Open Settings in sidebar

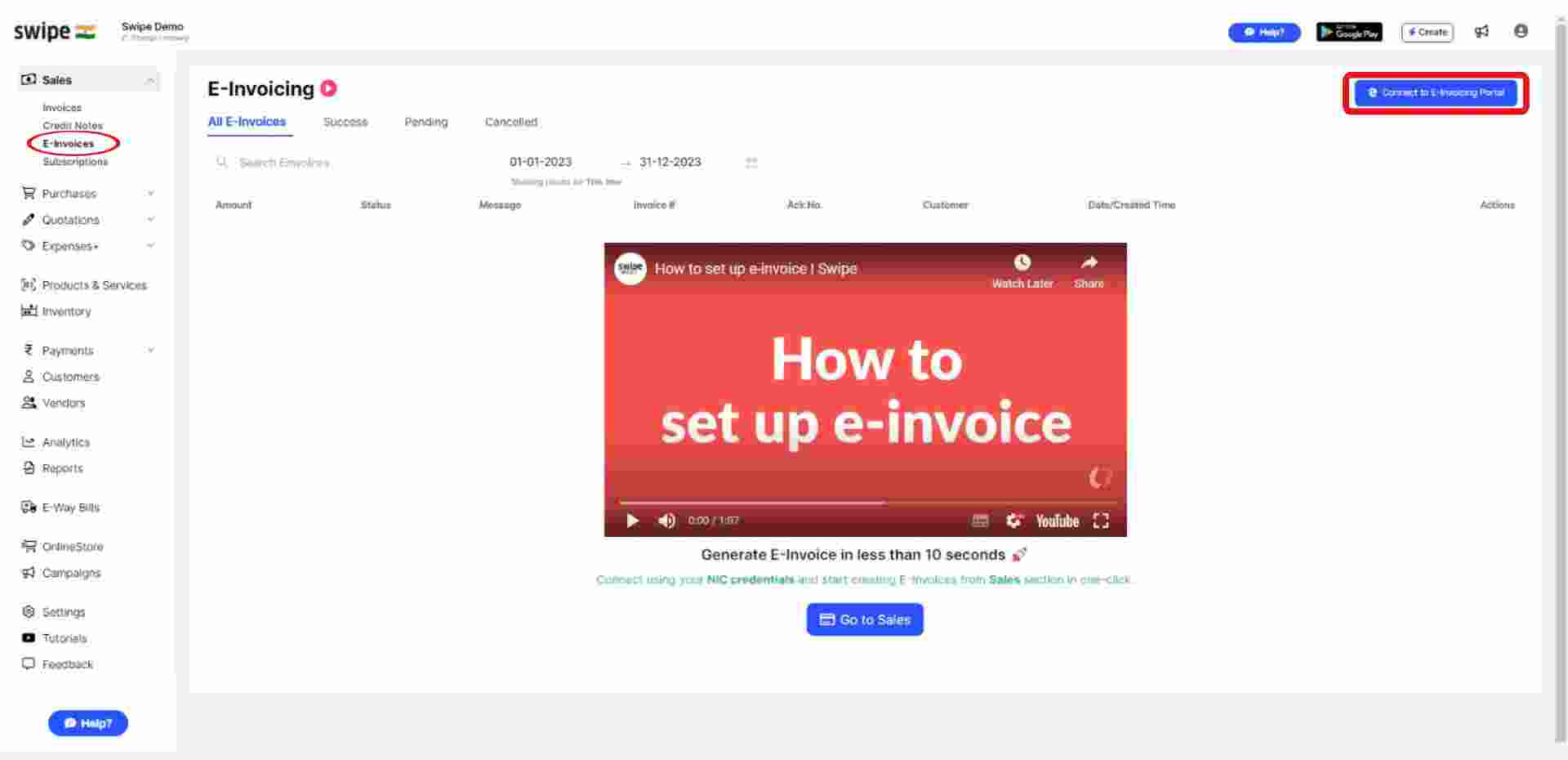53,612
